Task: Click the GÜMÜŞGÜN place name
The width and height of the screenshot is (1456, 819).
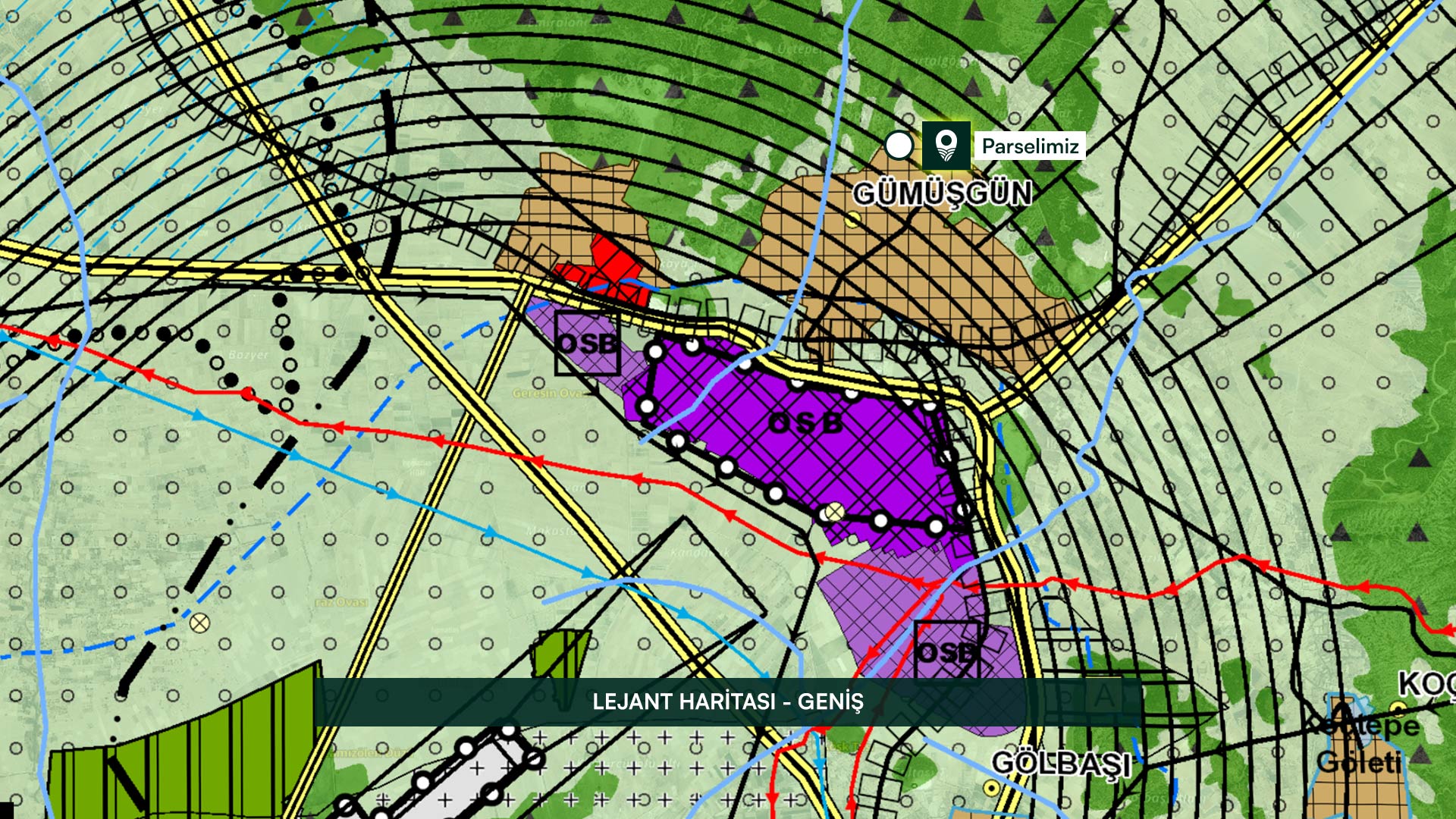Action: [942, 193]
